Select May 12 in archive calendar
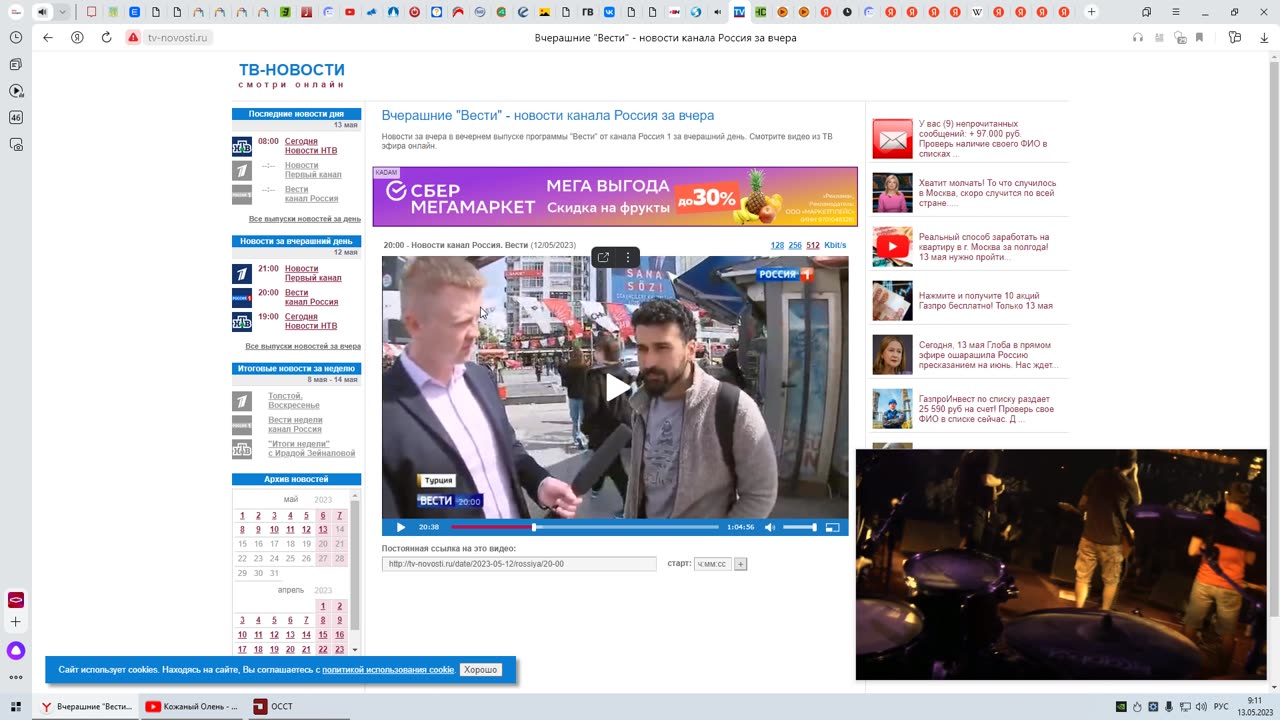1280x720 pixels. (306, 530)
